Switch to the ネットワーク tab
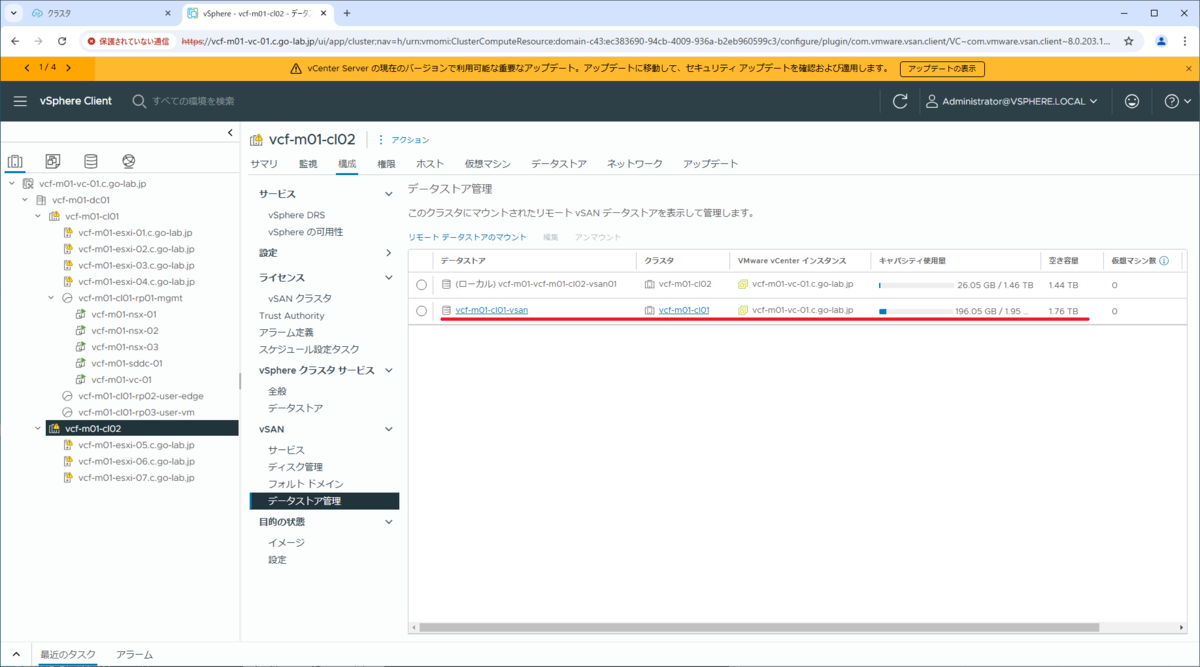The image size is (1200, 667). pos(635,163)
